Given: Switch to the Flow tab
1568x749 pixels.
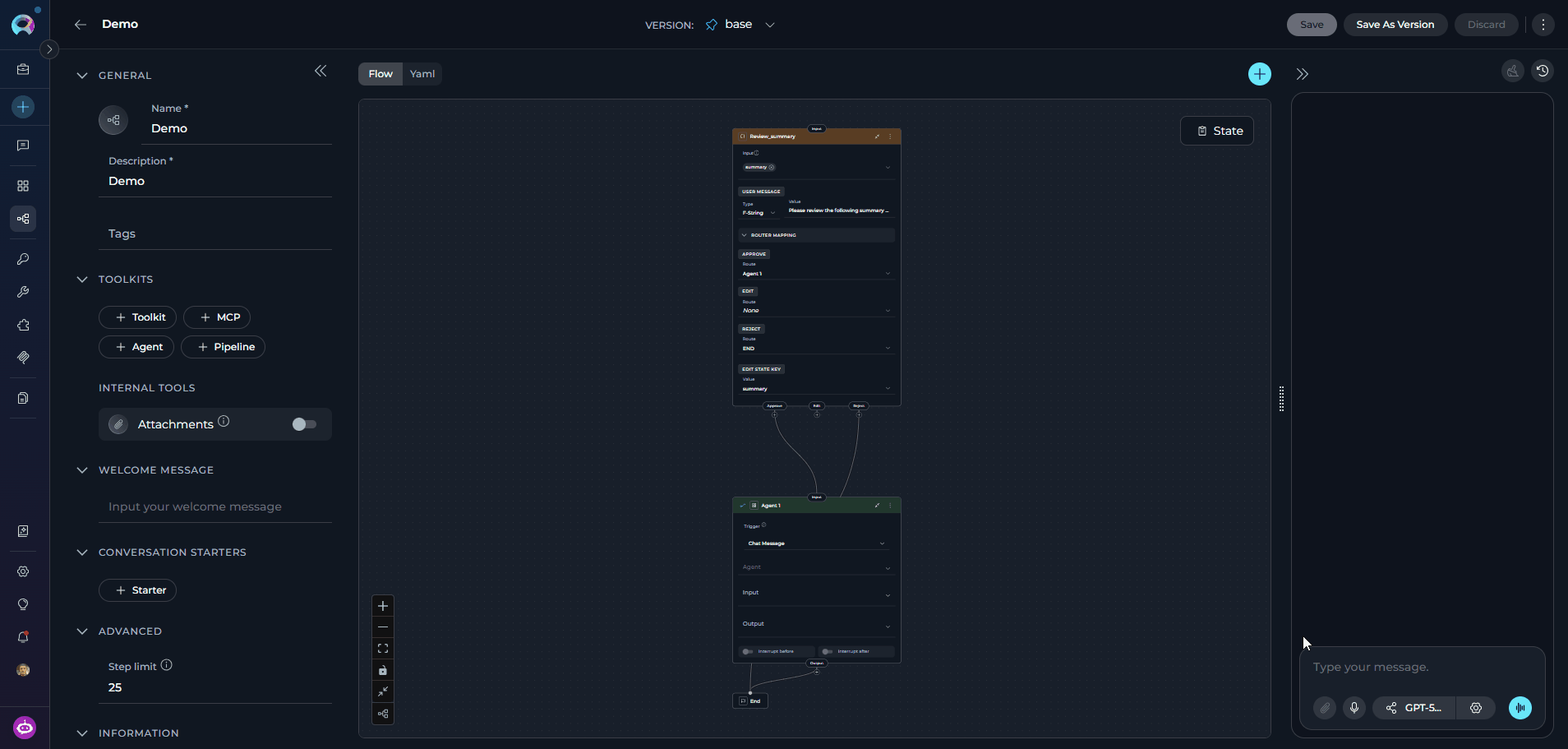Looking at the screenshot, I should point(380,74).
